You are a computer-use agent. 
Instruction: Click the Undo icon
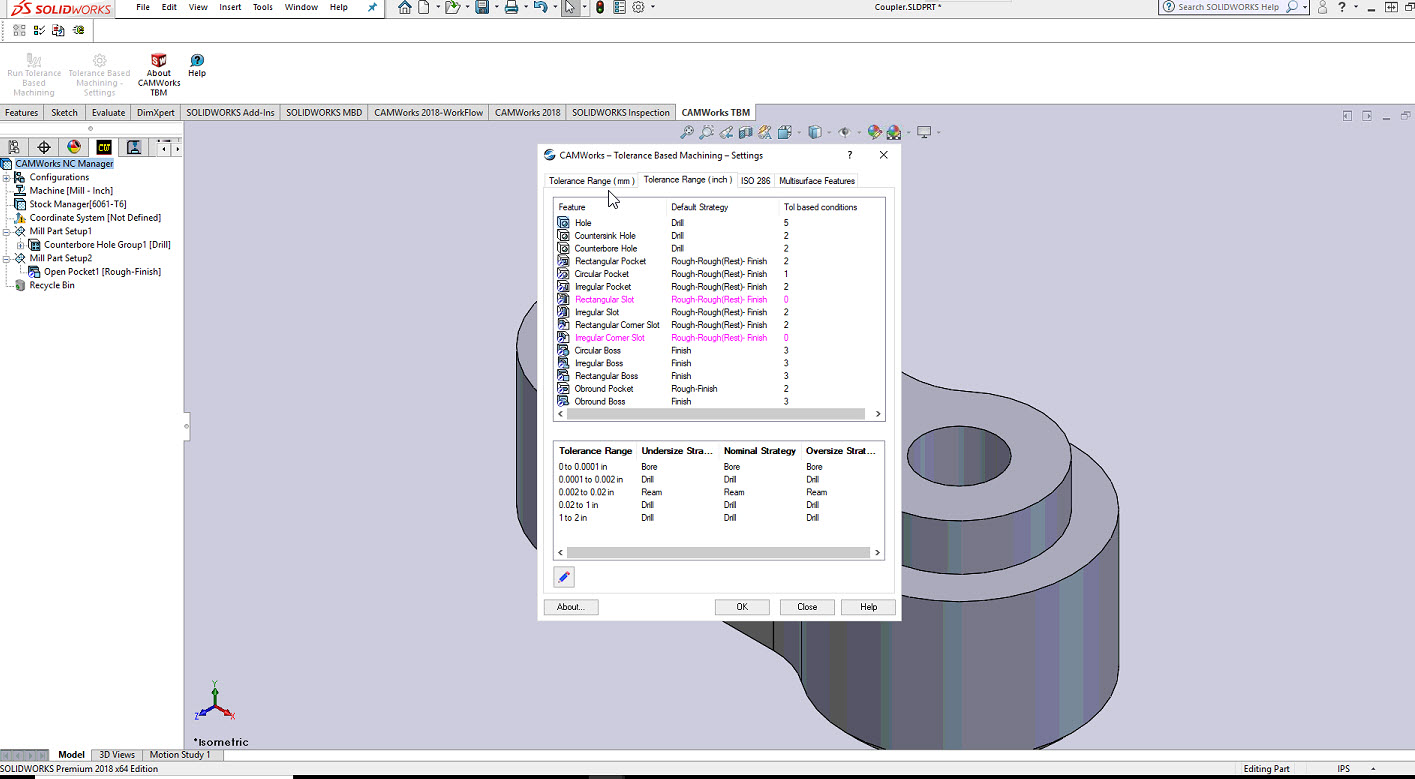[540, 7]
